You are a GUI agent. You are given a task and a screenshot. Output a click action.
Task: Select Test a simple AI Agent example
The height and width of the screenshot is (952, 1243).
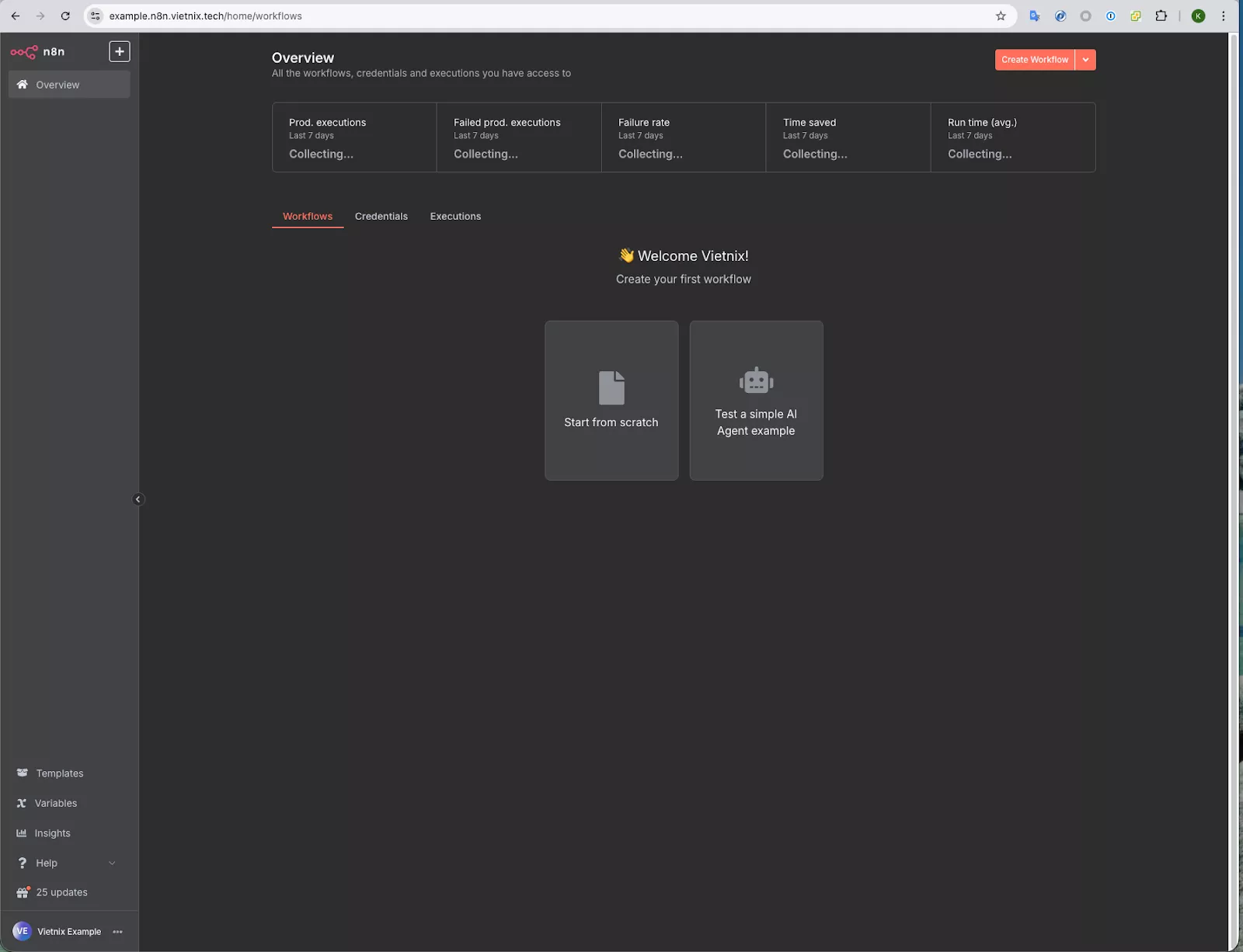756,401
